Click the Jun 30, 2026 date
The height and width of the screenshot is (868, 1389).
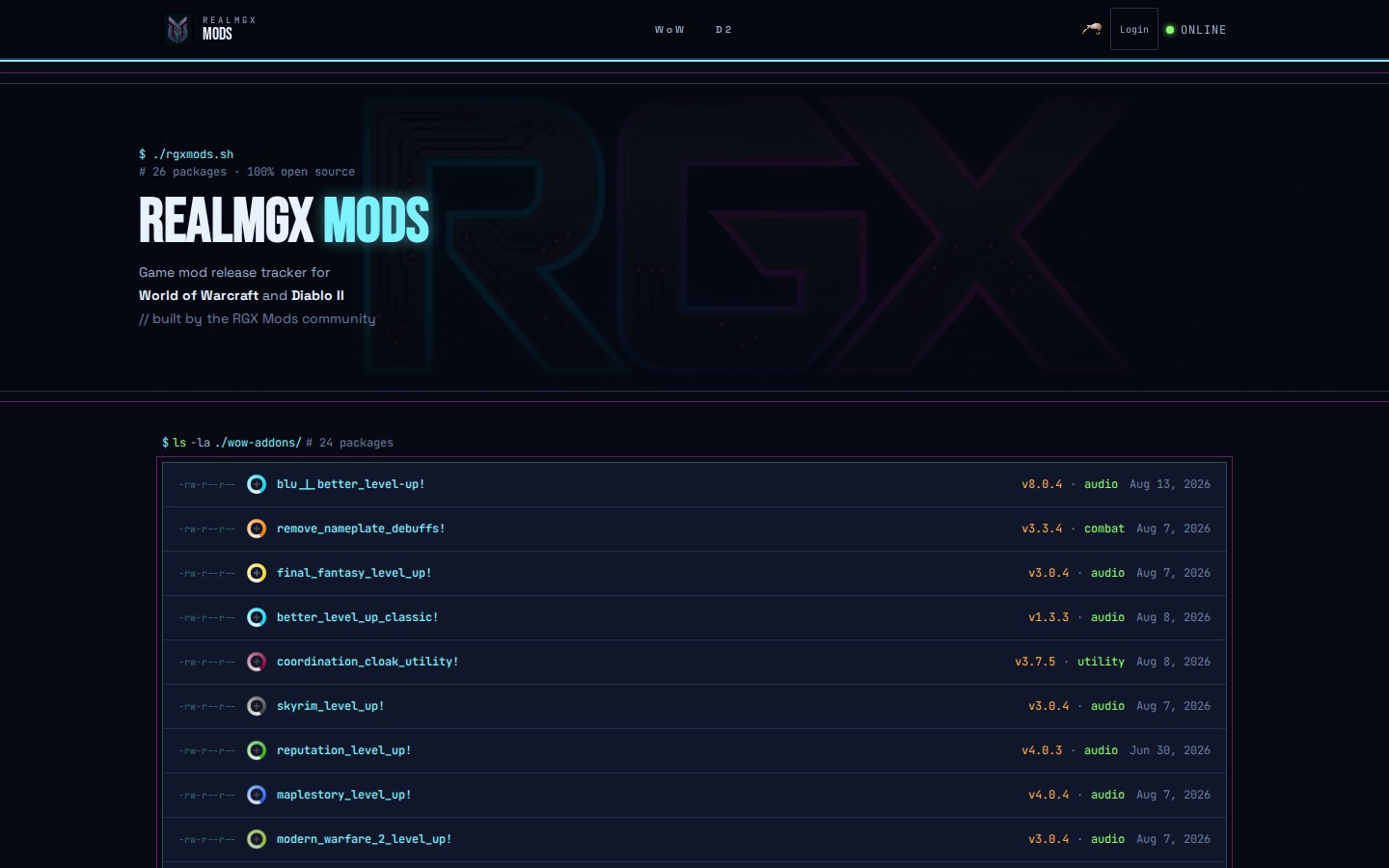(x=1170, y=750)
